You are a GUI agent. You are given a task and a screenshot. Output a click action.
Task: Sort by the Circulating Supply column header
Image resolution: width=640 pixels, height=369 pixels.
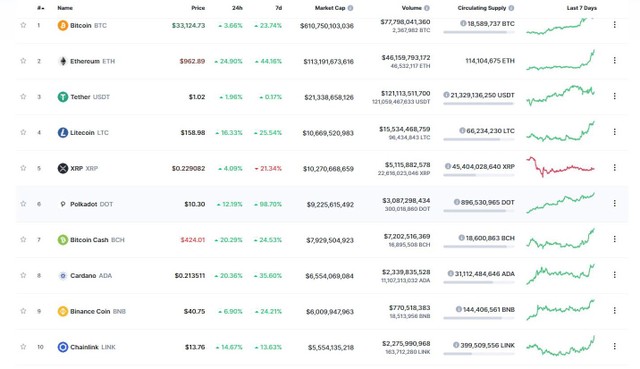click(482, 8)
